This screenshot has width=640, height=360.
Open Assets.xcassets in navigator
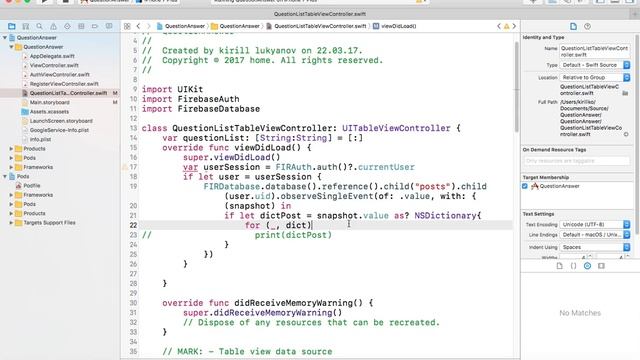[x=49, y=111]
